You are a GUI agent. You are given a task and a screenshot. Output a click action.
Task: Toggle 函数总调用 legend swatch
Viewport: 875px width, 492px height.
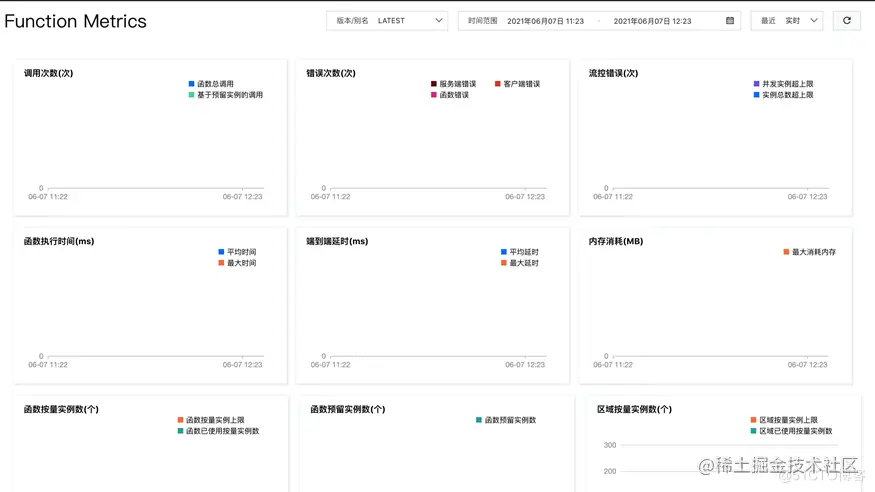pyautogui.click(x=191, y=84)
